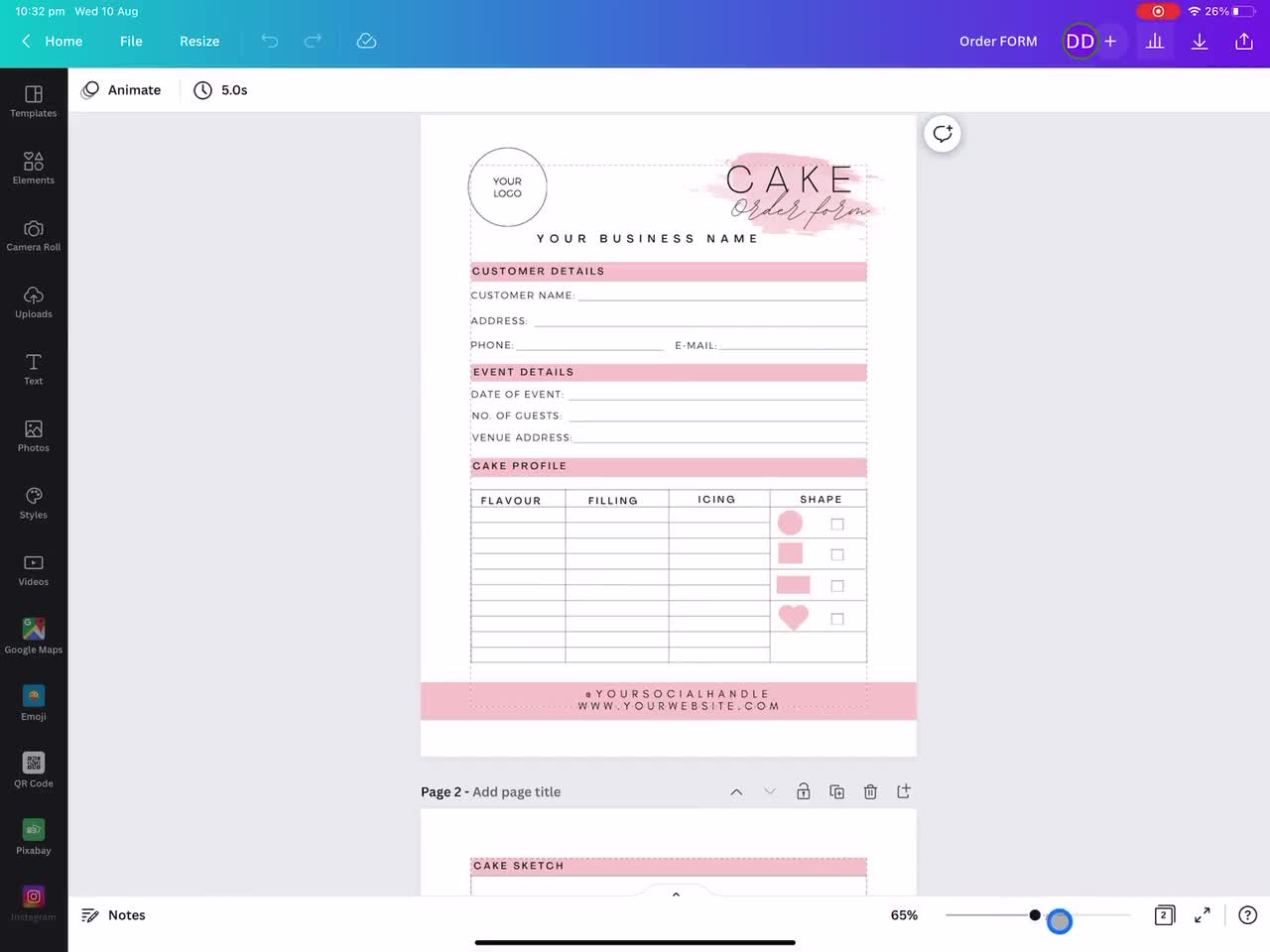Click the screen recording indicator
This screenshot has width=1270, height=952.
[x=1158, y=11]
